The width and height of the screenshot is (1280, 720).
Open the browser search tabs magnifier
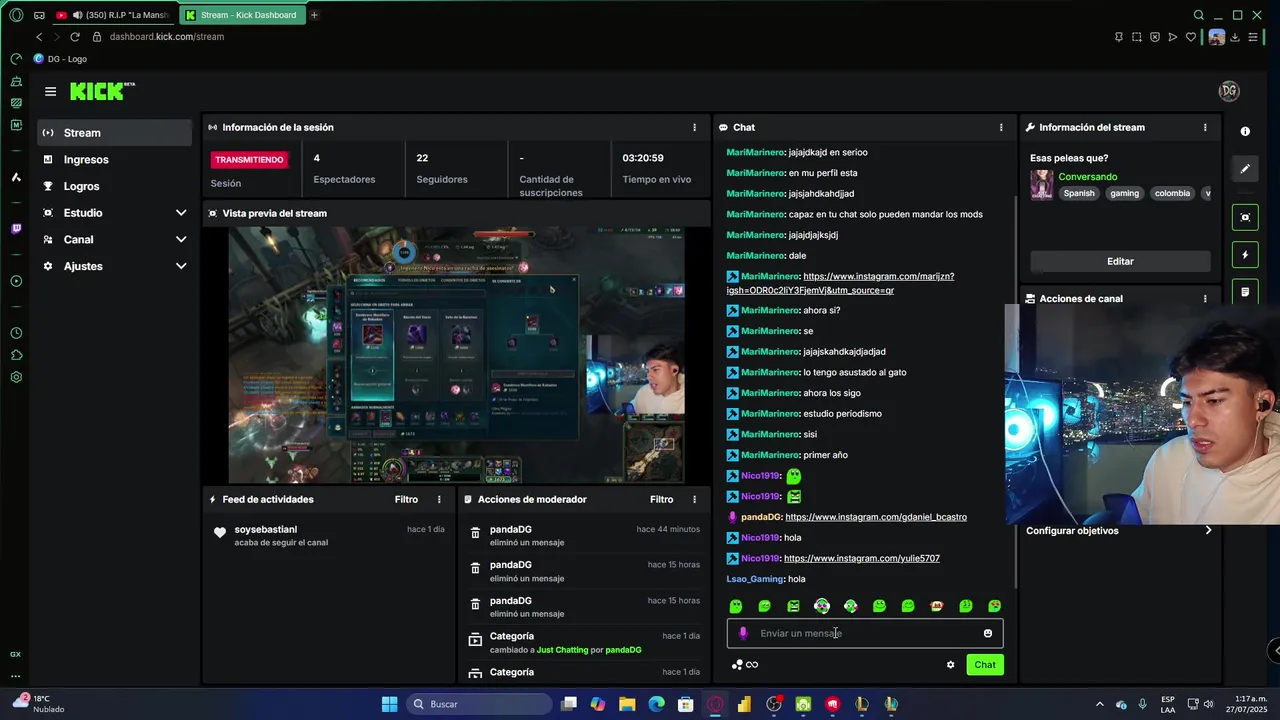[1198, 15]
